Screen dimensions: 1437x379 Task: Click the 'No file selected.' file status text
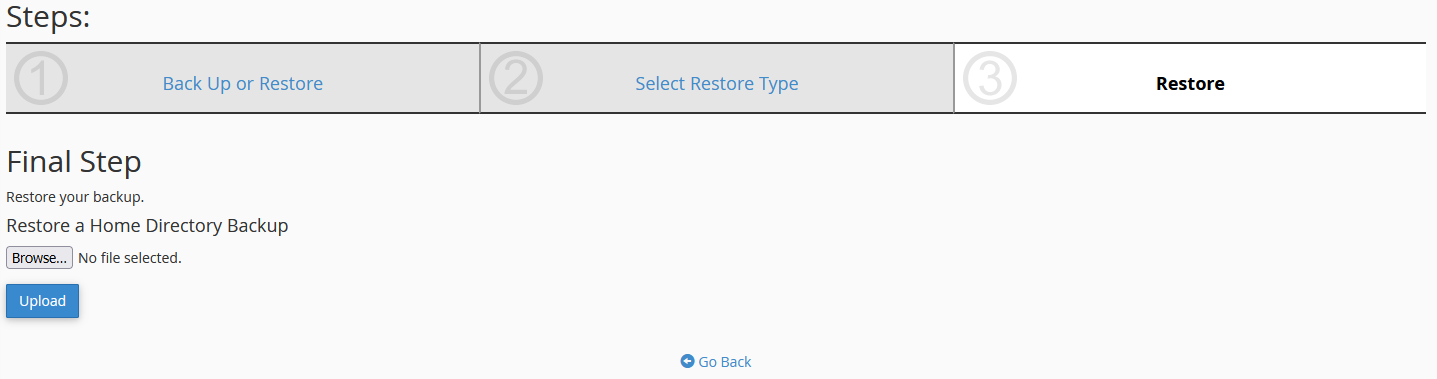click(130, 258)
